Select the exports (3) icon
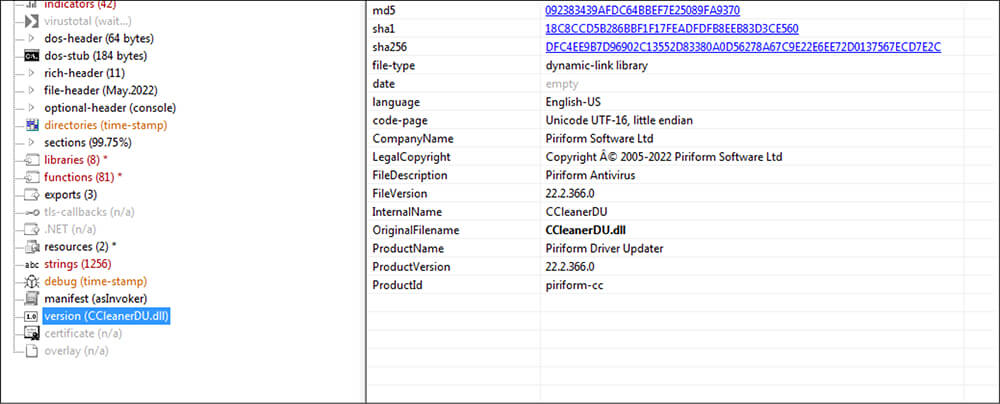The width and height of the screenshot is (1000, 404). pos(31,195)
